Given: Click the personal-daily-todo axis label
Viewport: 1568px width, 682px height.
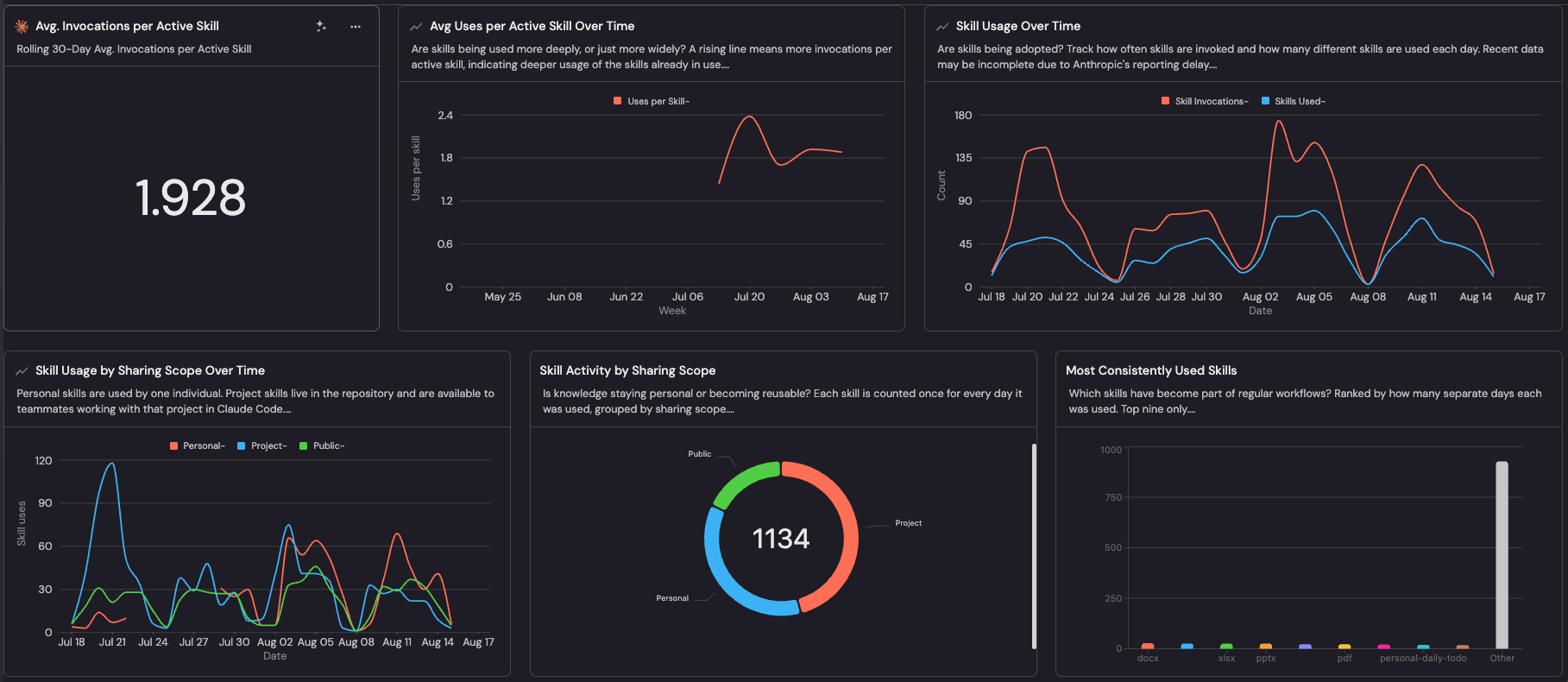Looking at the screenshot, I should [x=1423, y=658].
